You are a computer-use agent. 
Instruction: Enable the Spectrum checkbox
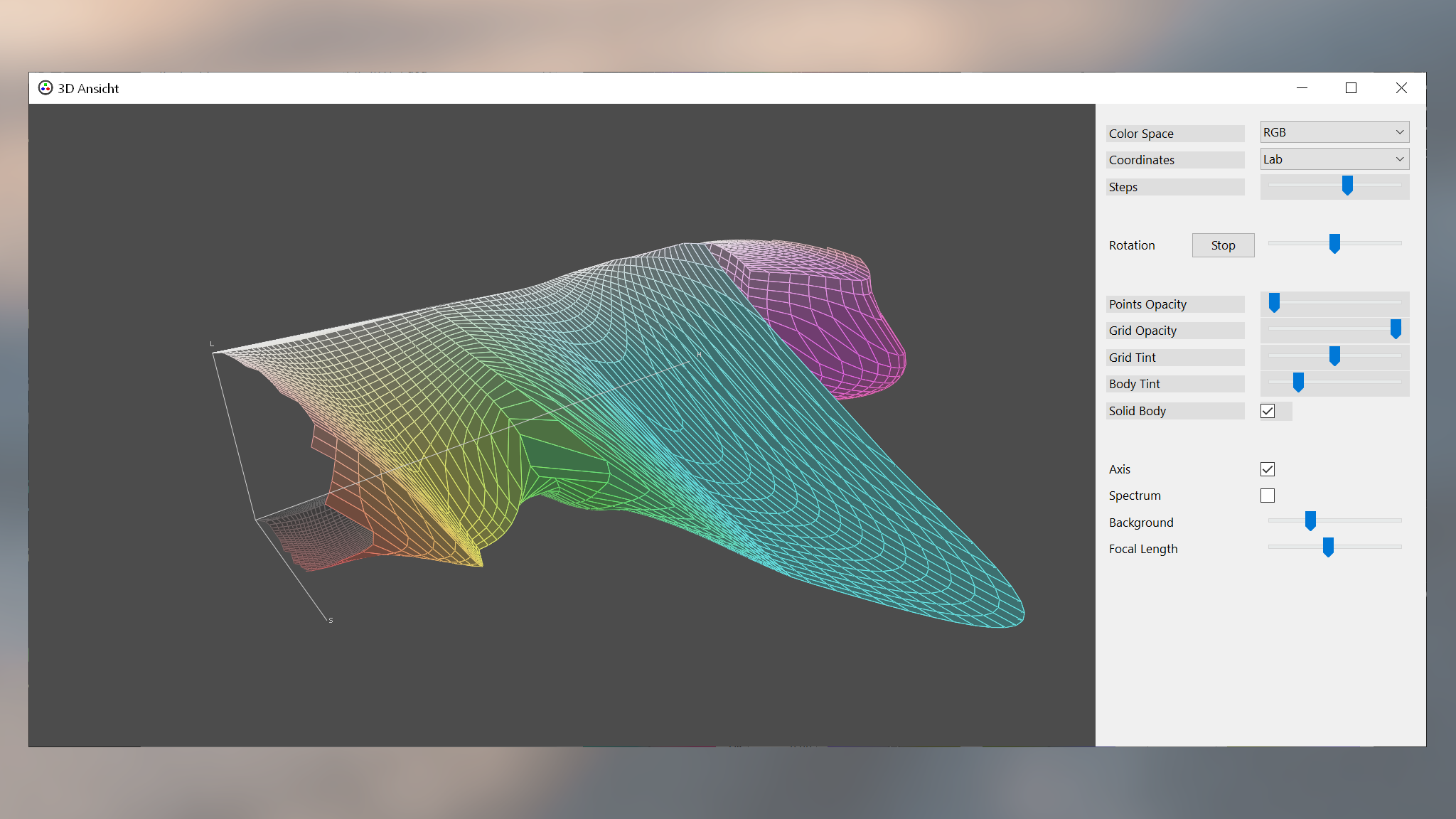(1268, 496)
